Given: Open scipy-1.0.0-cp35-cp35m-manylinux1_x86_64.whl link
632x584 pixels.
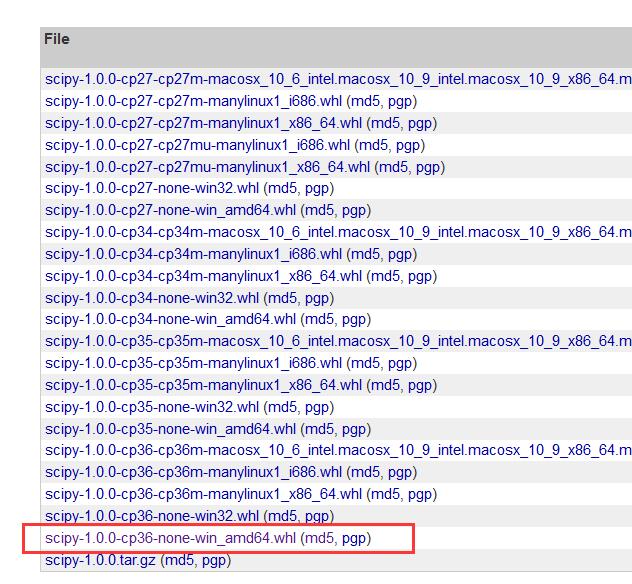Looking at the screenshot, I should point(203,385).
